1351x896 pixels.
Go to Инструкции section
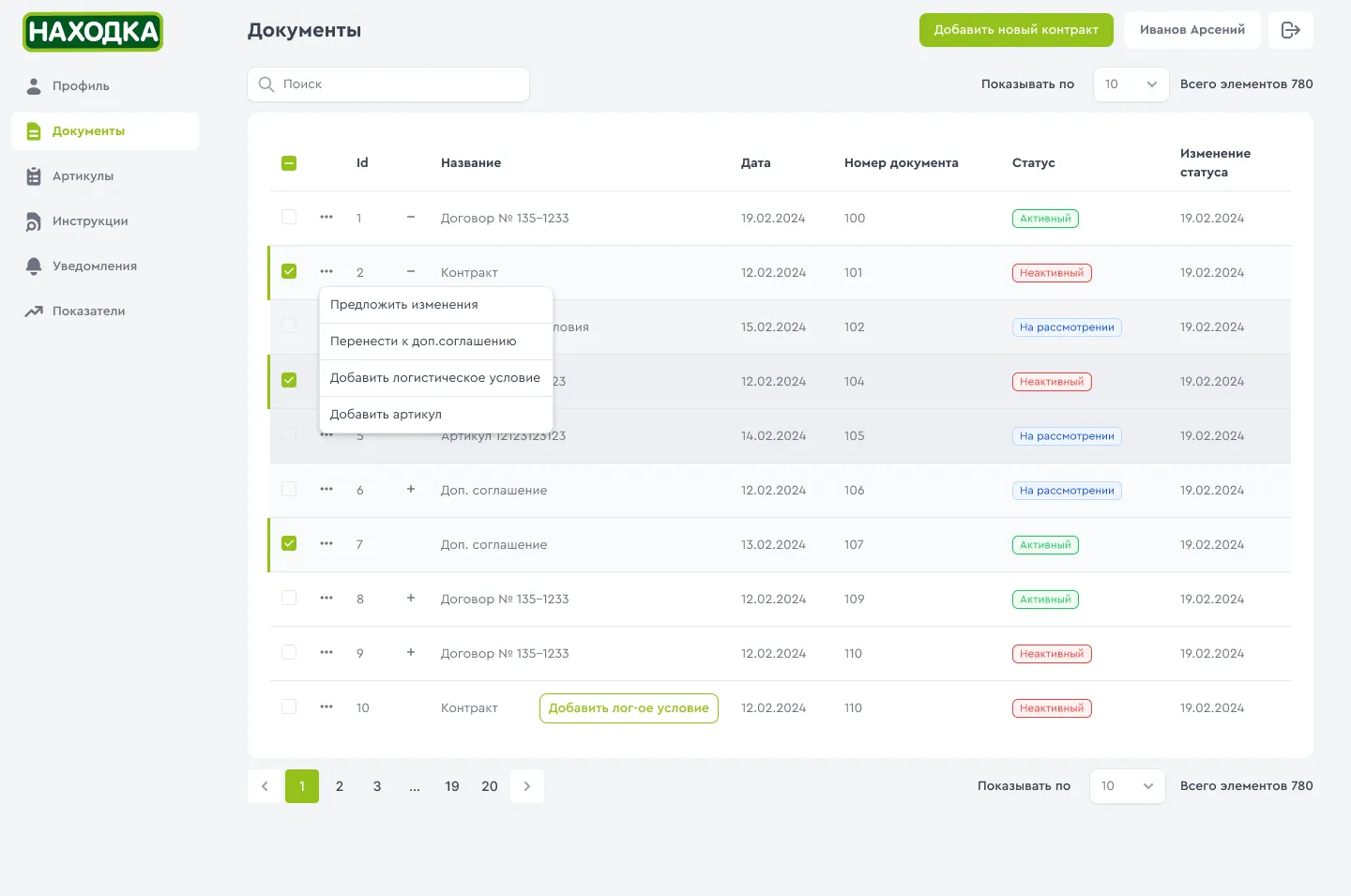click(x=105, y=221)
